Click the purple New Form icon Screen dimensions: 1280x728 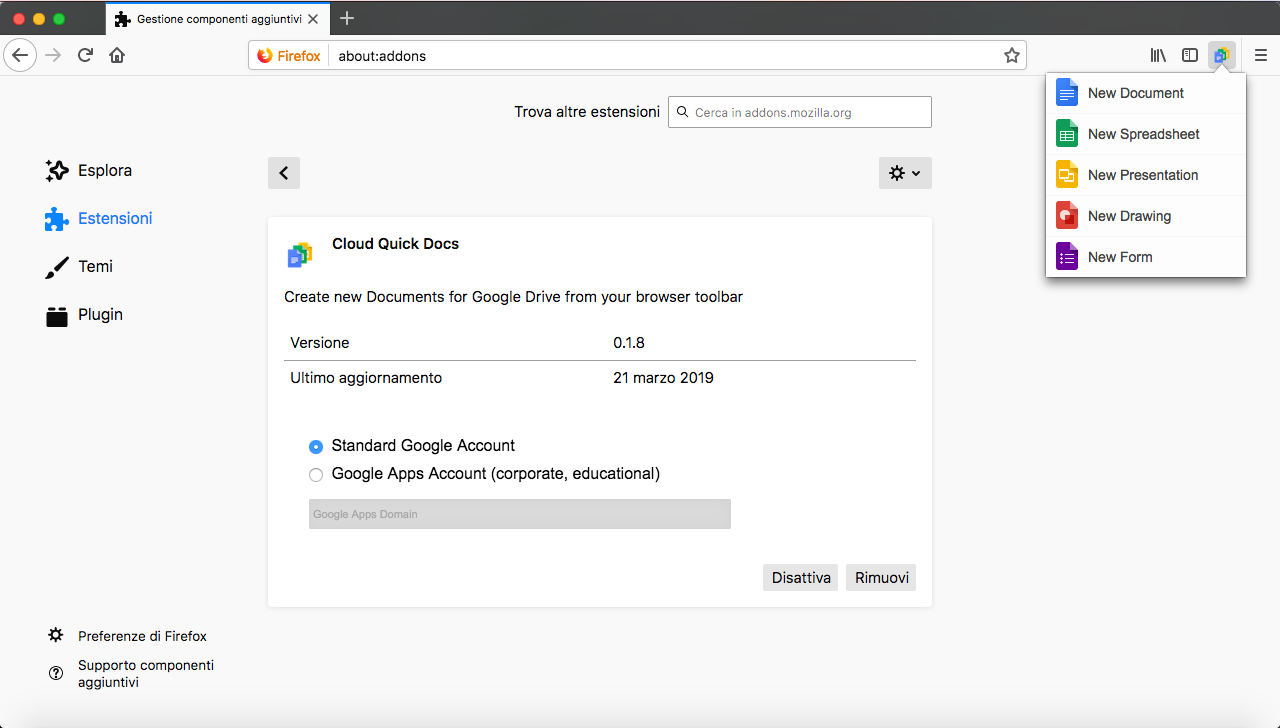(x=1067, y=257)
